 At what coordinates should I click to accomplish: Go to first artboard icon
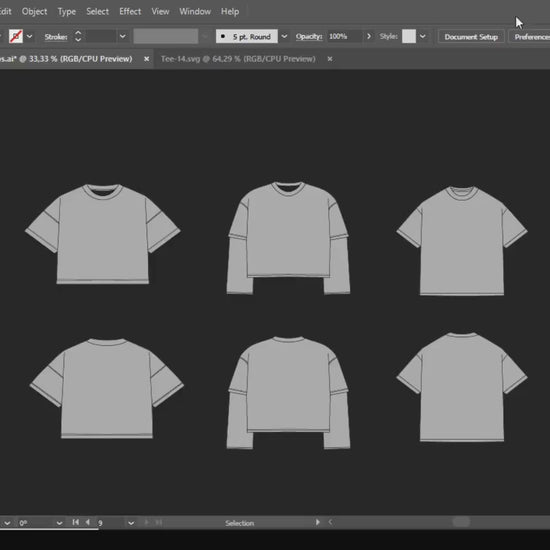75,522
